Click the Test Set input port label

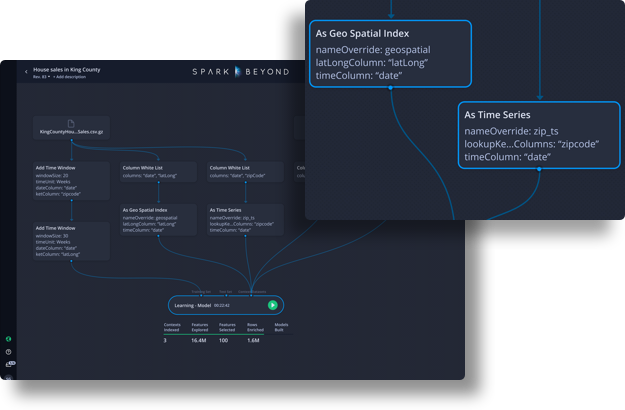[x=226, y=292]
